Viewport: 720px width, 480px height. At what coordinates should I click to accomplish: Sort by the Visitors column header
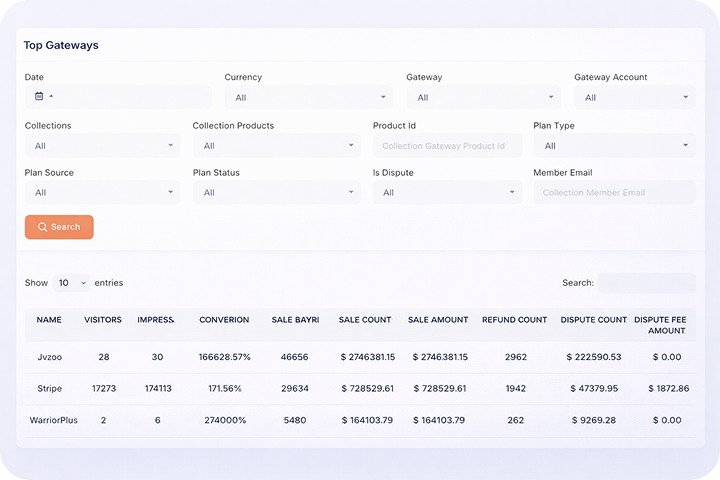tap(103, 320)
